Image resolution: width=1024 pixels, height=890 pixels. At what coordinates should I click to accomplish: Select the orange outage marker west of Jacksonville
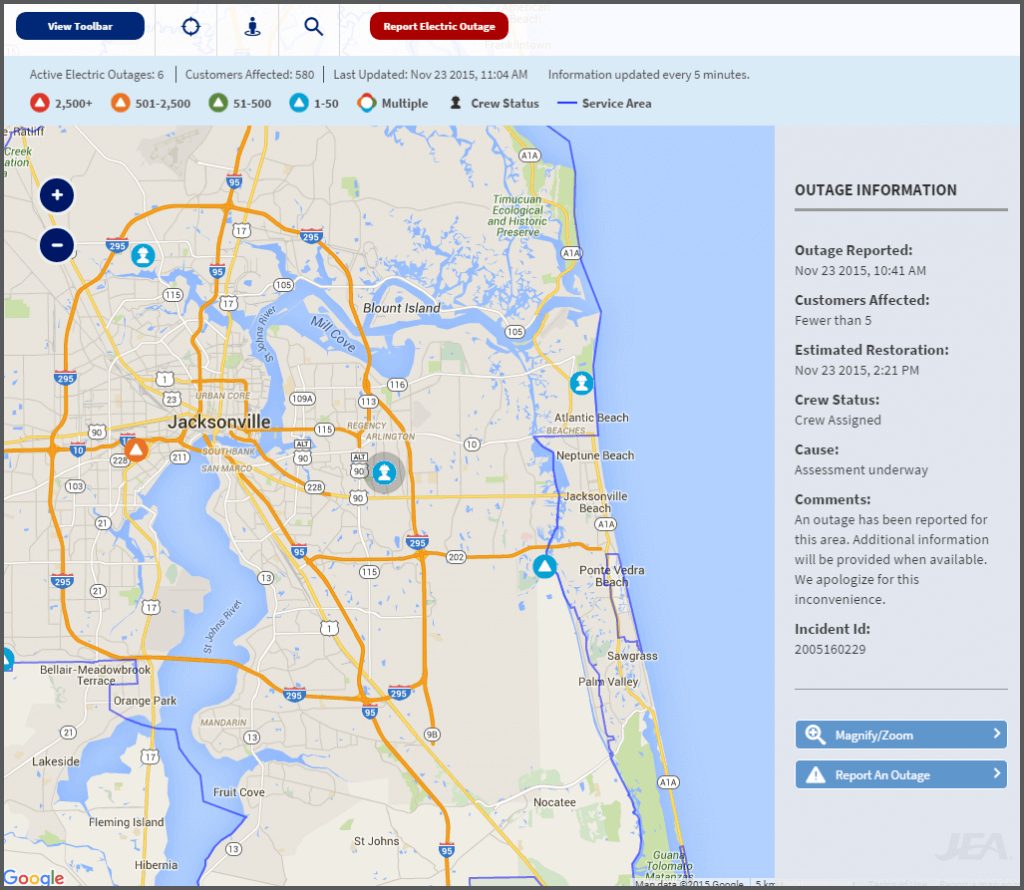pos(137,449)
